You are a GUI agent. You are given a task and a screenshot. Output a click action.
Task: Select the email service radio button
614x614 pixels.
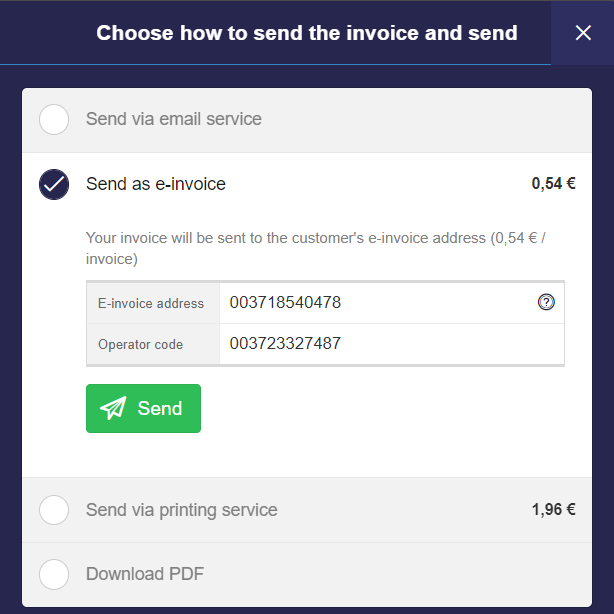coord(54,119)
